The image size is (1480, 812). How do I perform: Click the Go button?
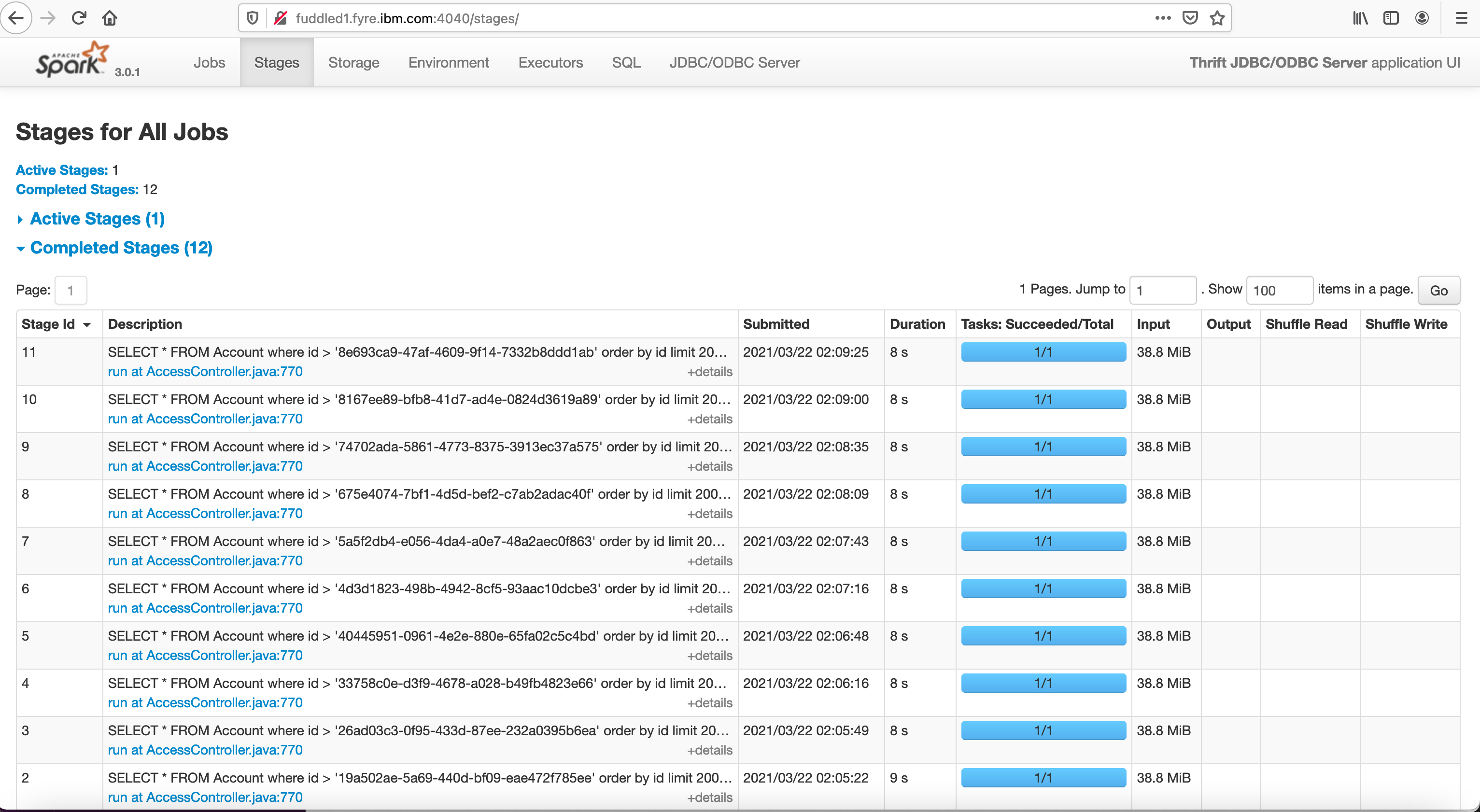coord(1438,290)
